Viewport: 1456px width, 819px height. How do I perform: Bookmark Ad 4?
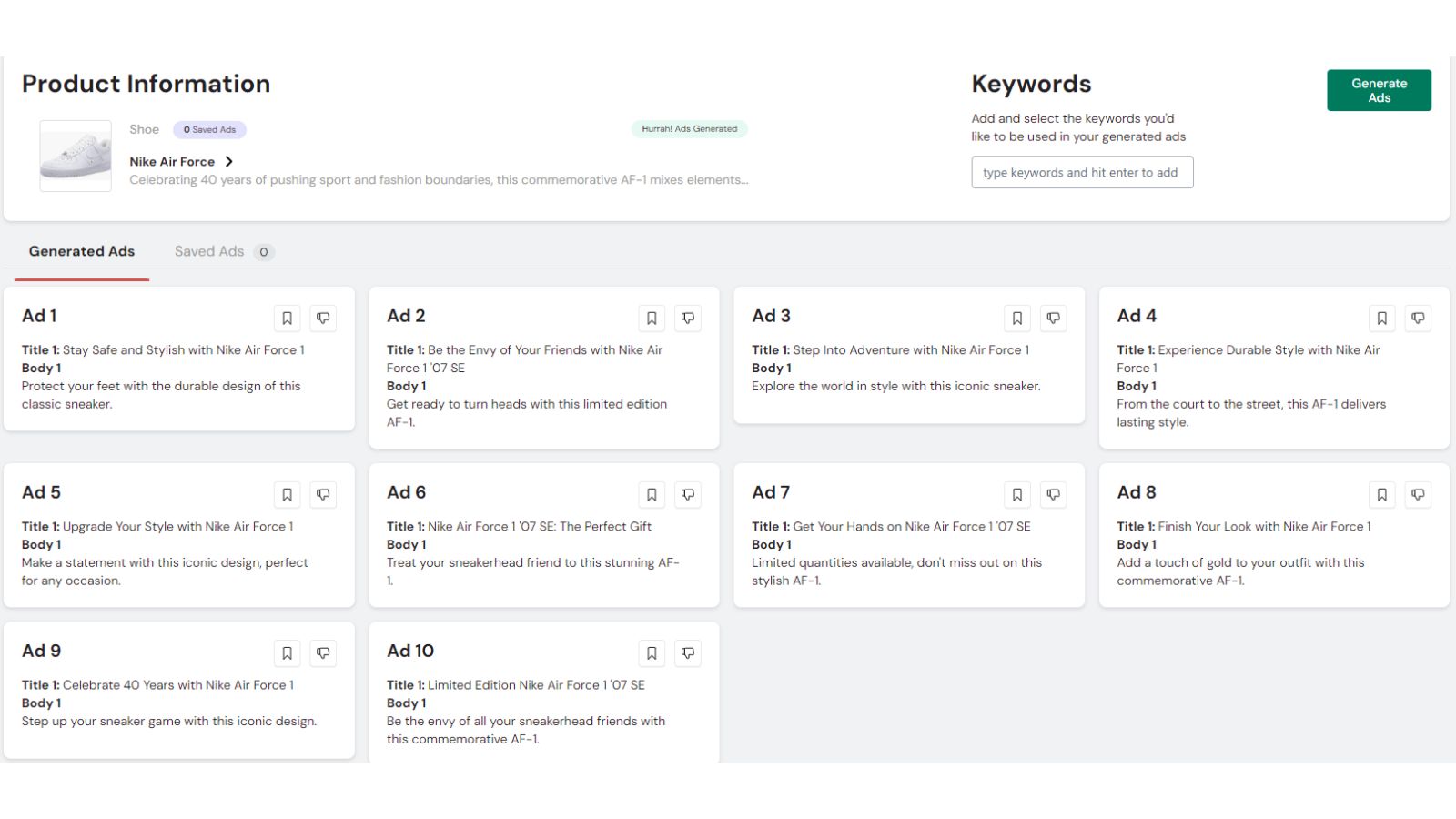[x=1381, y=318]
